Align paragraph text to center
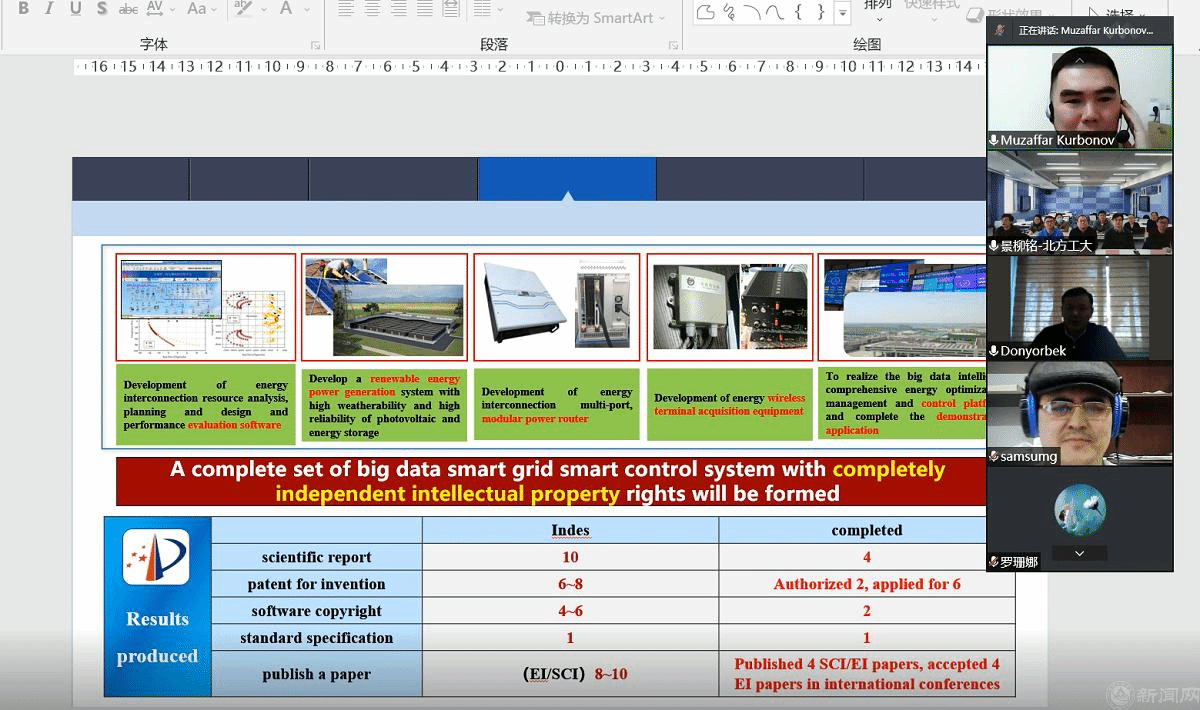 coord(372,9)
